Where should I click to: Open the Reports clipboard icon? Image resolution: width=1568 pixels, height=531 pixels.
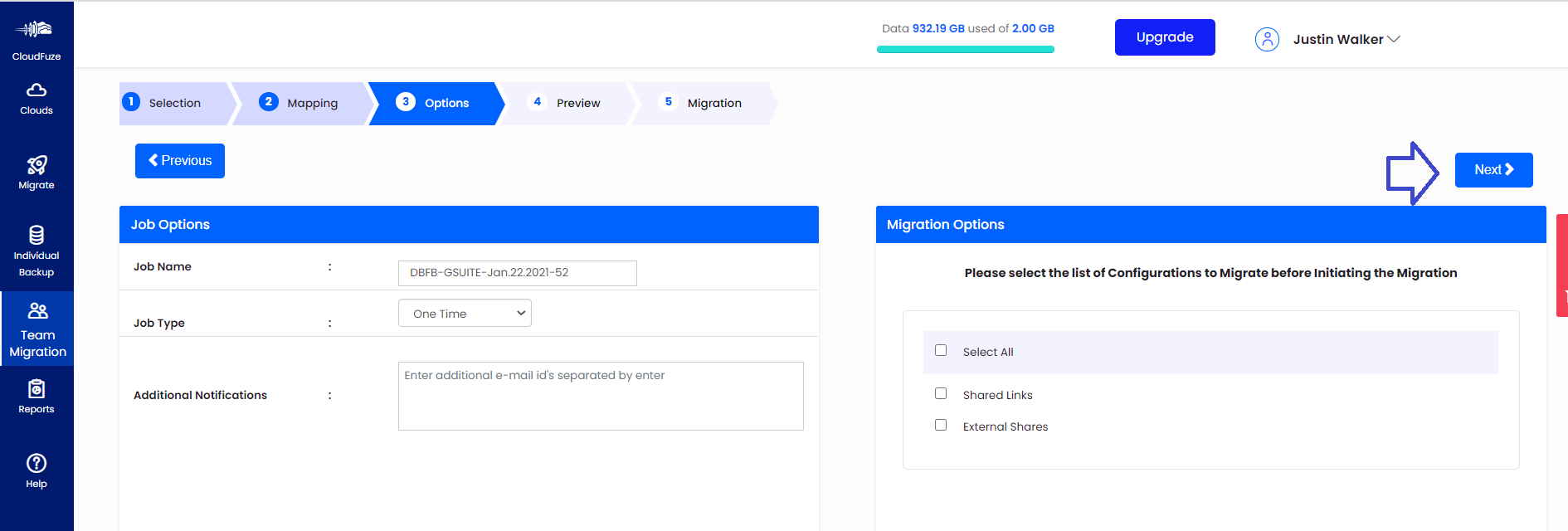(x=37, y=389)
